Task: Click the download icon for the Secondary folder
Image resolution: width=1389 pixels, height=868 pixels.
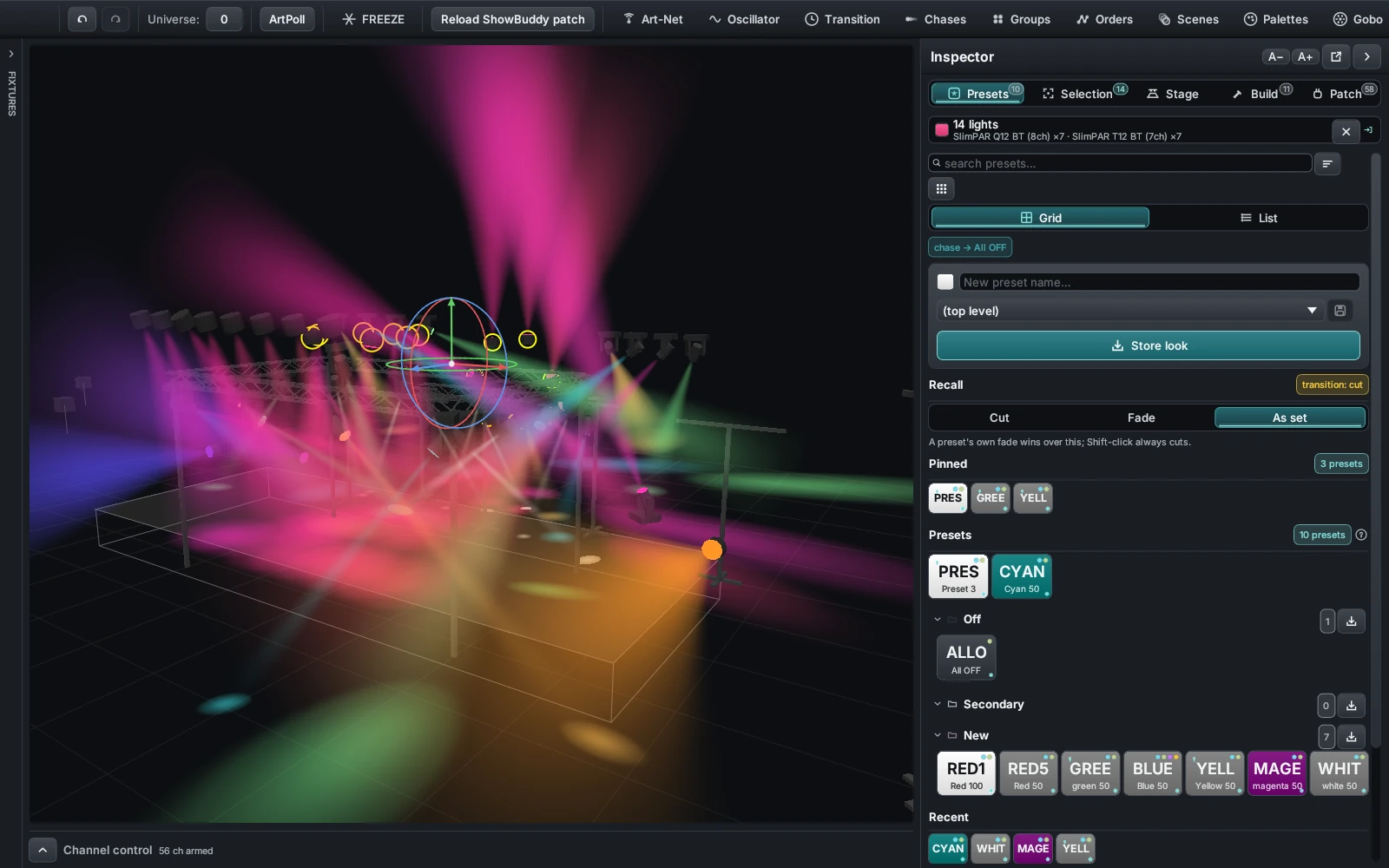Action: [x=1352, y=706]
